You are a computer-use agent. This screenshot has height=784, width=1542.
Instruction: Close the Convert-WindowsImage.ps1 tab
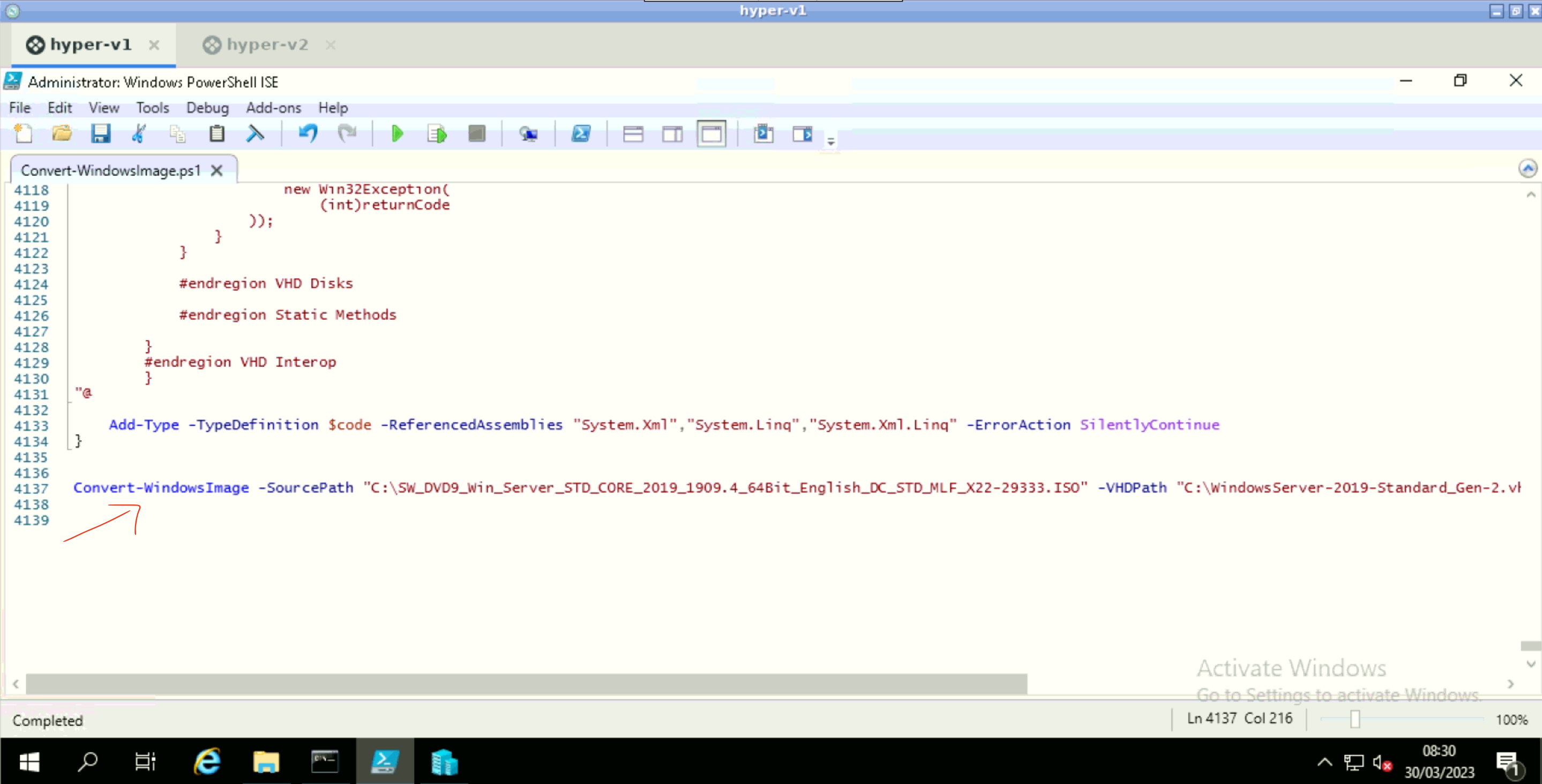pos(216,171)
